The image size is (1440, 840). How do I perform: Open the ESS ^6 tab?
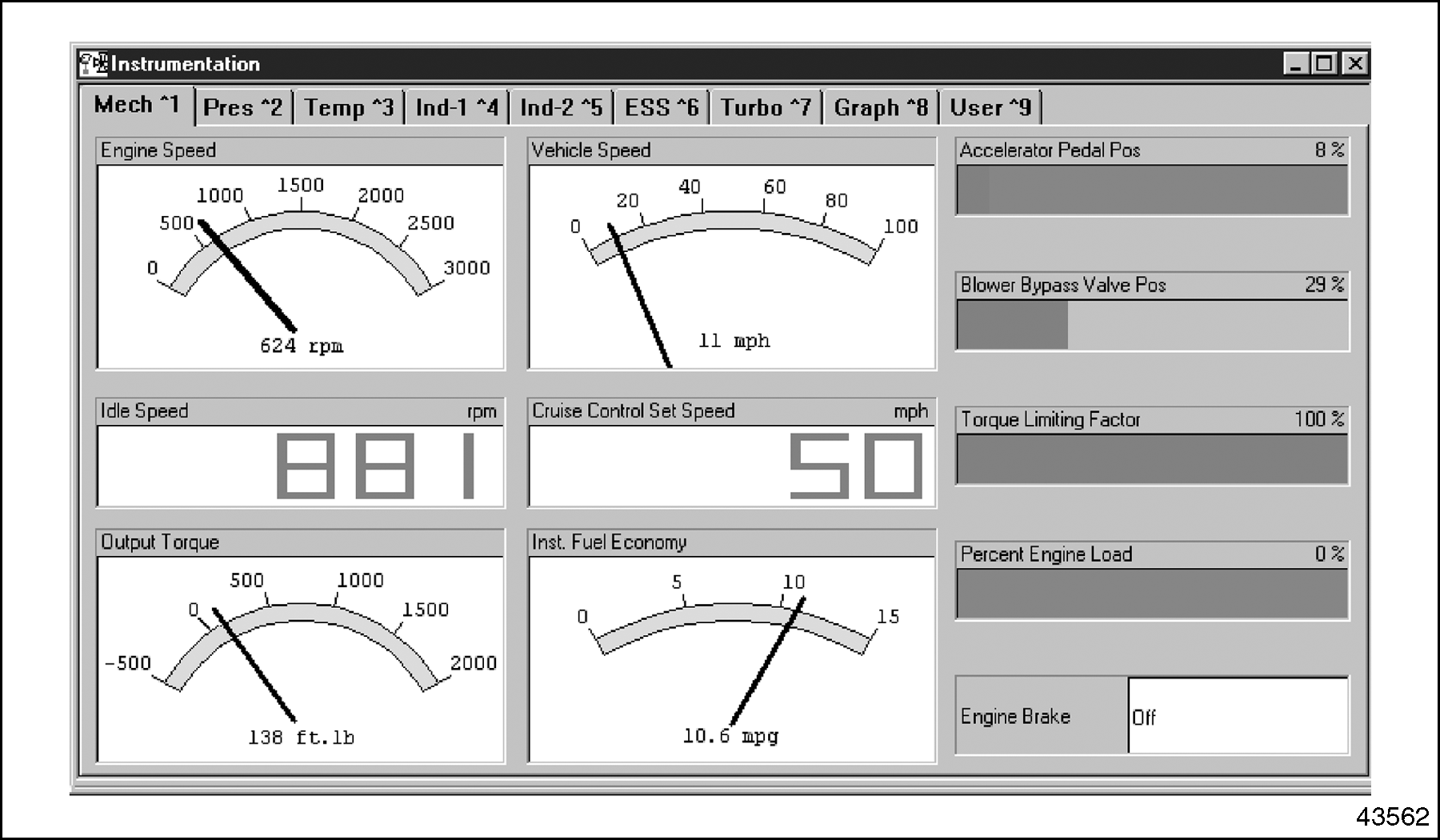pos(661,108)
